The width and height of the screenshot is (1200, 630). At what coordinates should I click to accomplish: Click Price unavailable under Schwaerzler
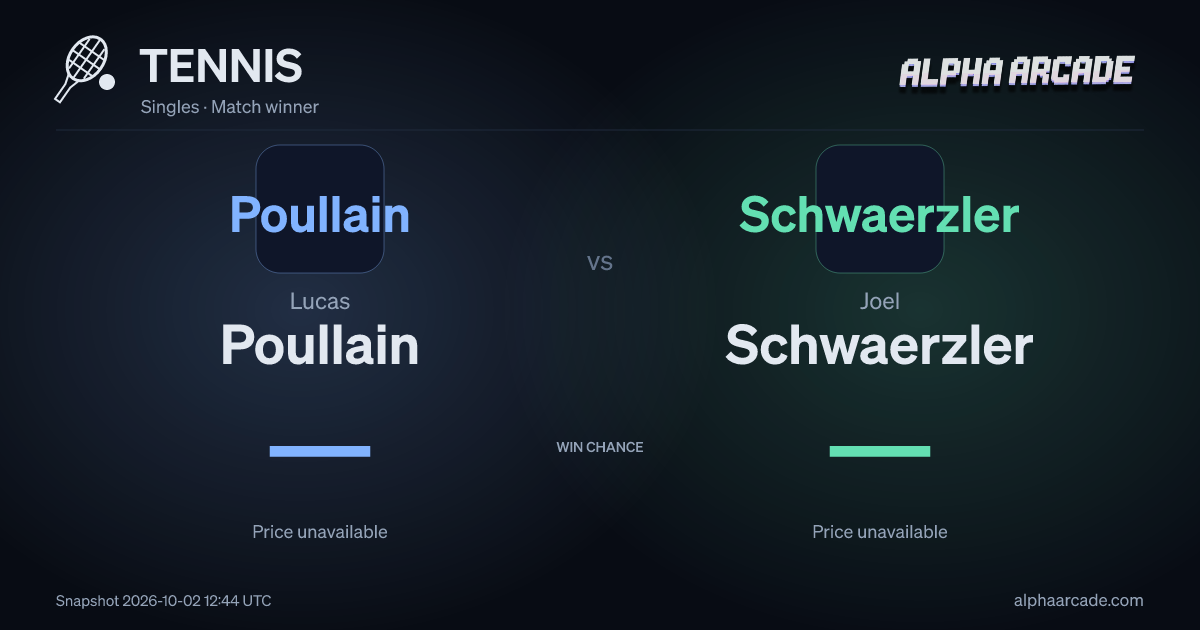tap(880, 532)
